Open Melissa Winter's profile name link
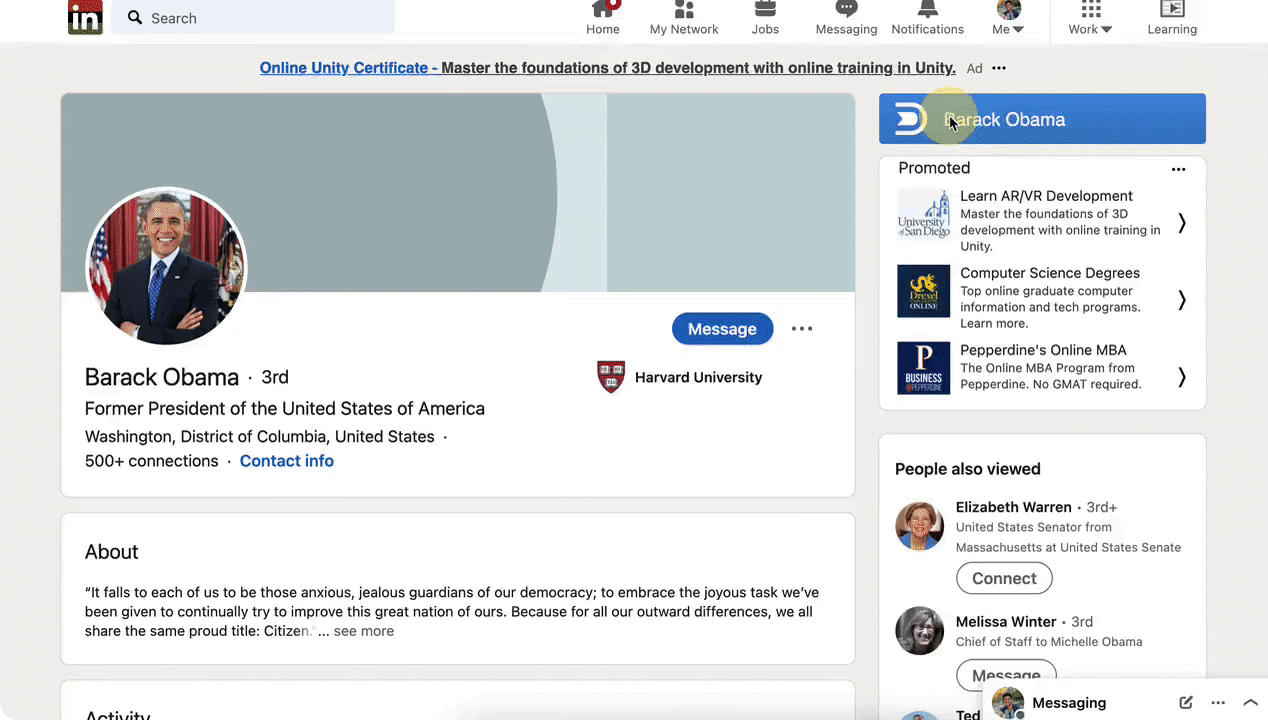 pyautogui.click(x=1006, y=621)
